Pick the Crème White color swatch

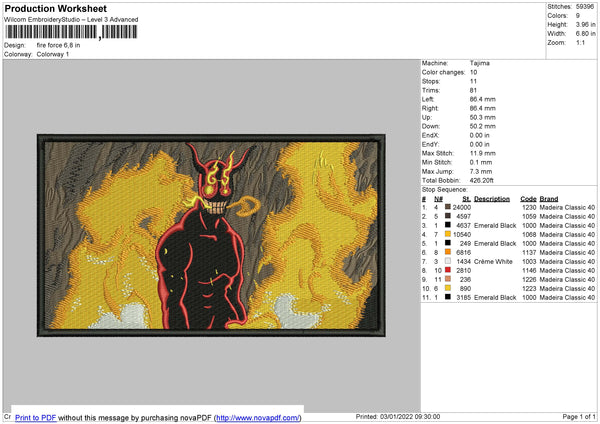pos(449,261)
